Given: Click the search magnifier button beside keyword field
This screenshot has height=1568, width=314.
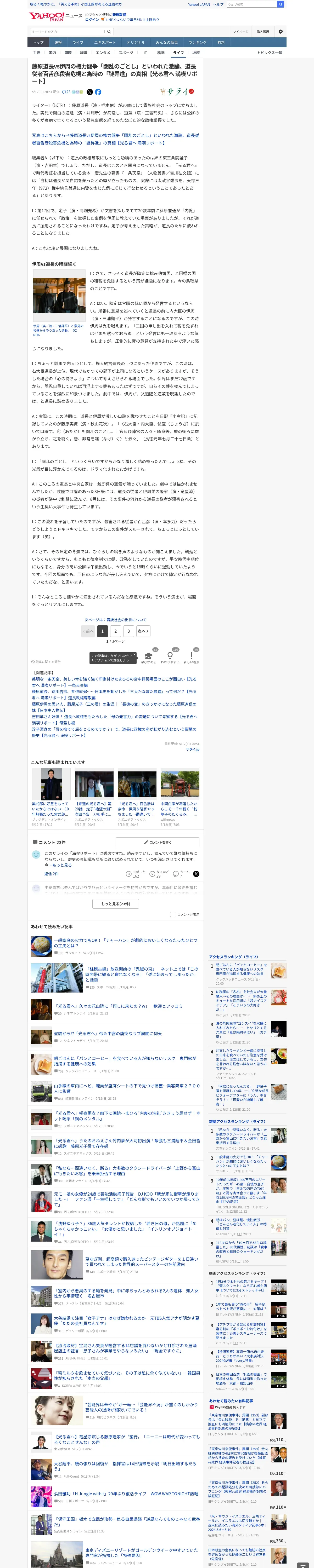Looking at the screenshot, I should [x=109, y=32].
